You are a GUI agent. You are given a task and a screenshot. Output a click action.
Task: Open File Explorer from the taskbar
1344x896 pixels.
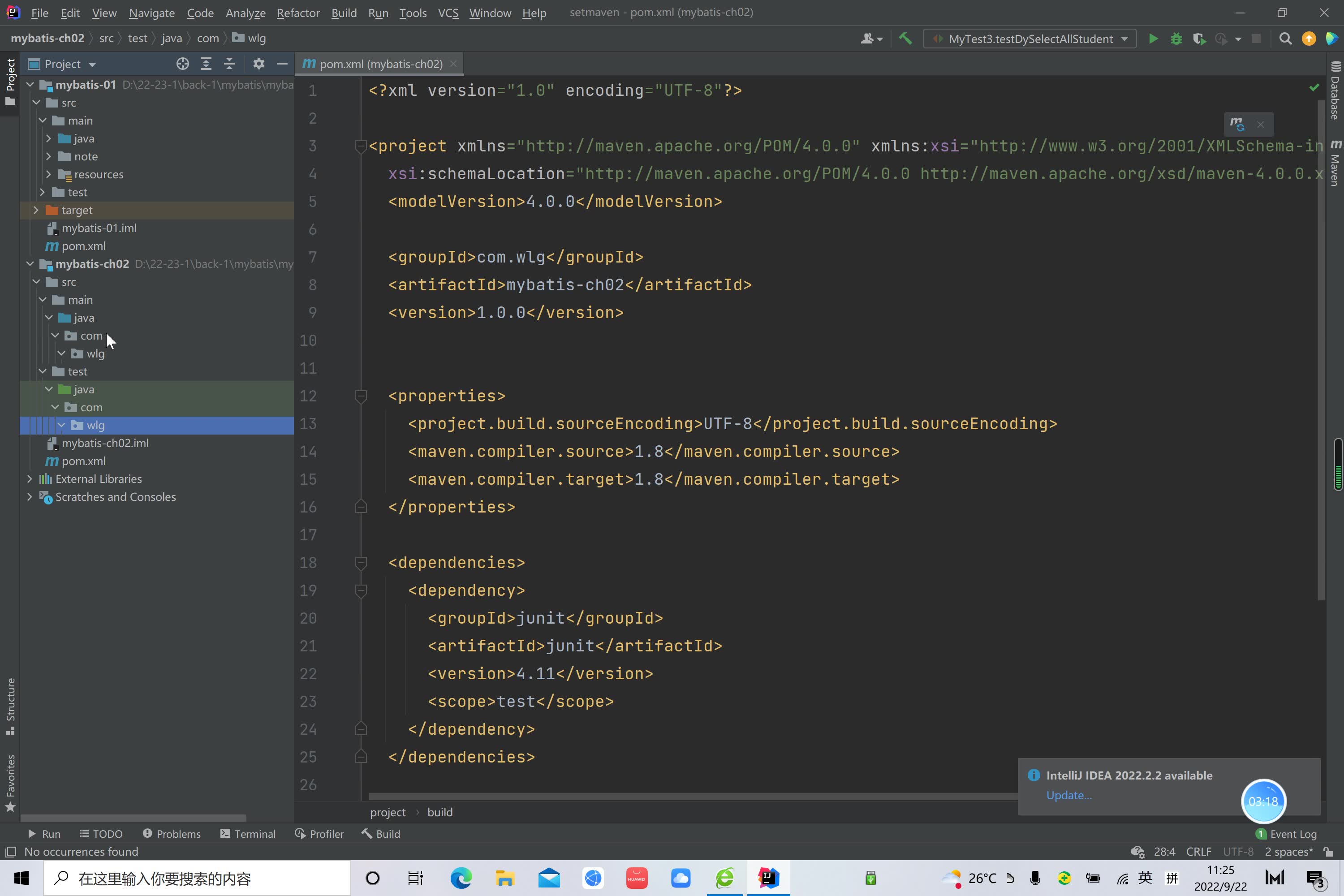tap(505, 878)
